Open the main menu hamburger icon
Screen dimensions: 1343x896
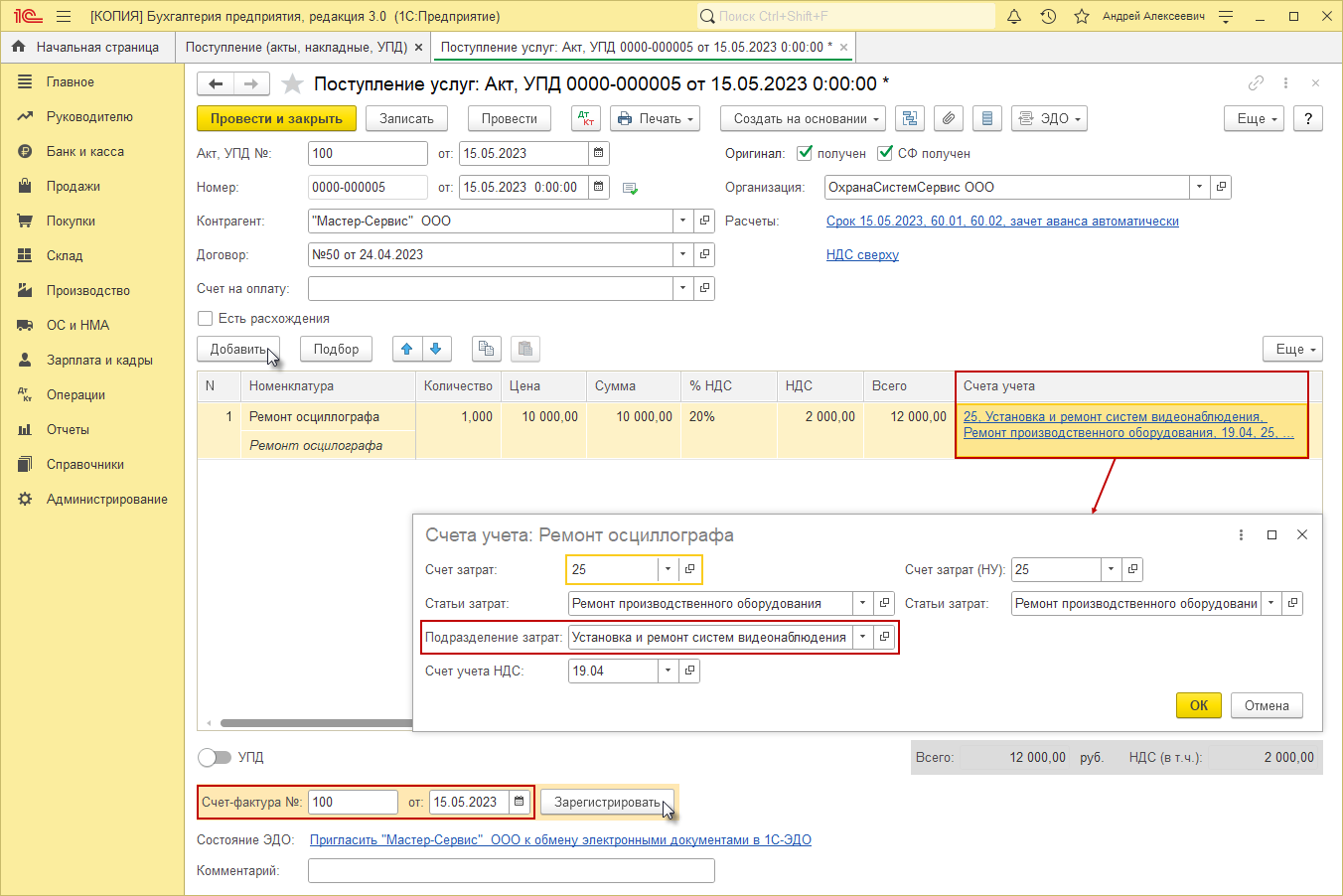pyautogui.click(x=64, y=16)
